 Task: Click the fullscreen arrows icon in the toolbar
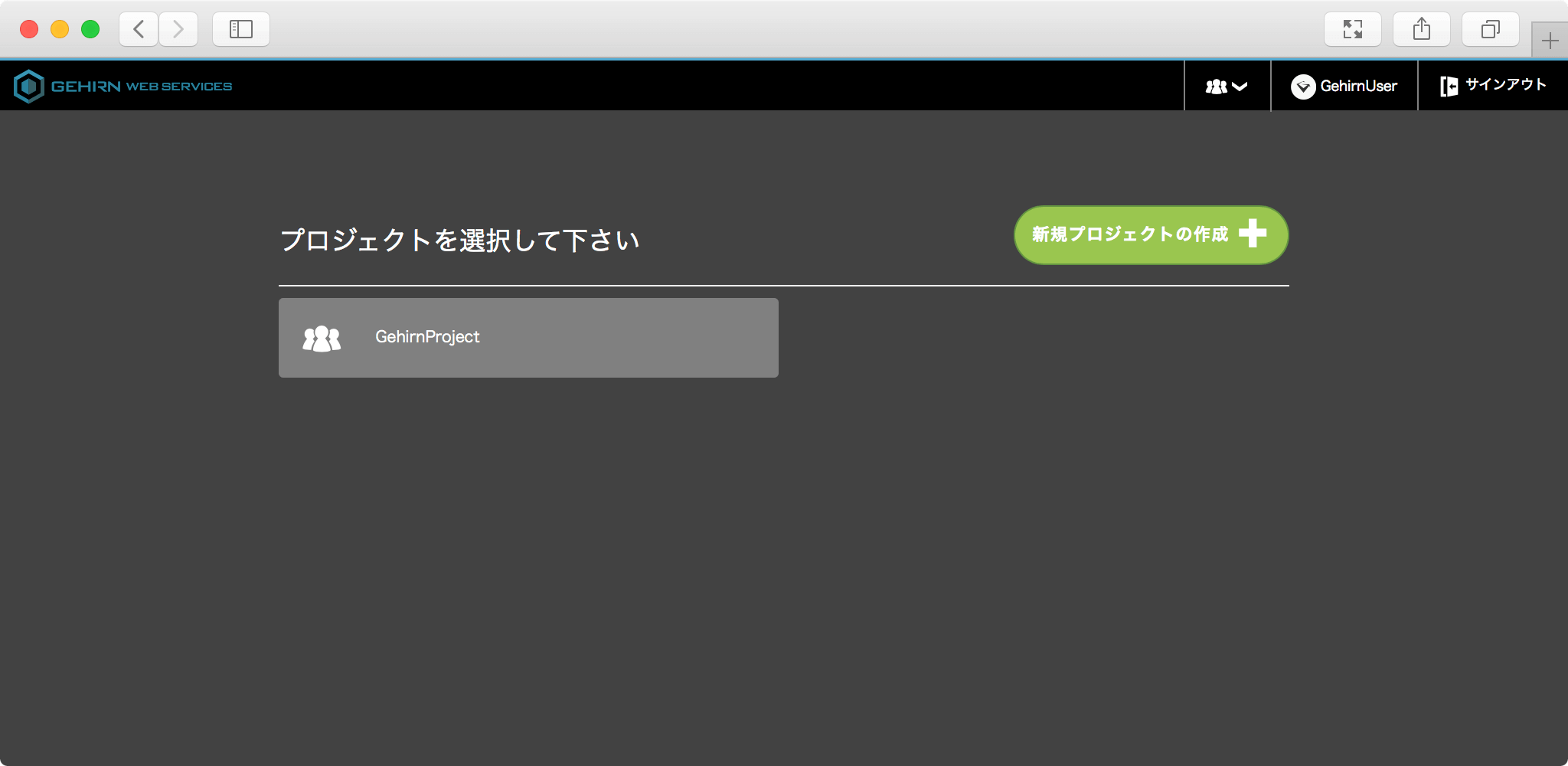(1353, 29)
